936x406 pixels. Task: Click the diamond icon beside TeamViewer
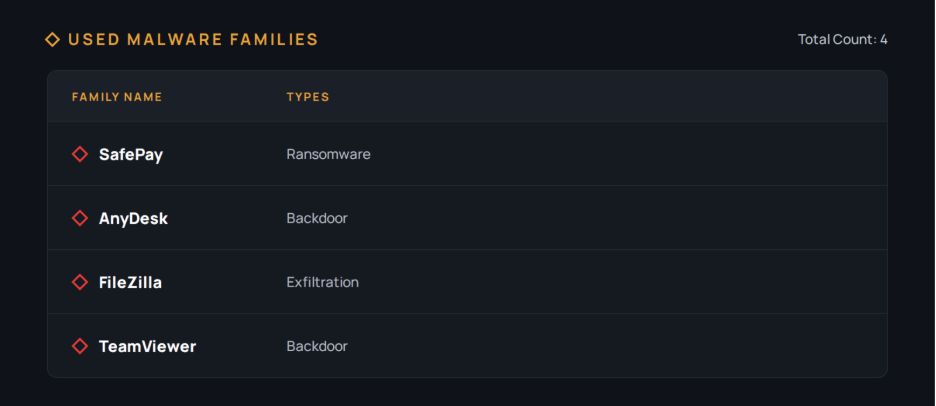click(79, 346)
